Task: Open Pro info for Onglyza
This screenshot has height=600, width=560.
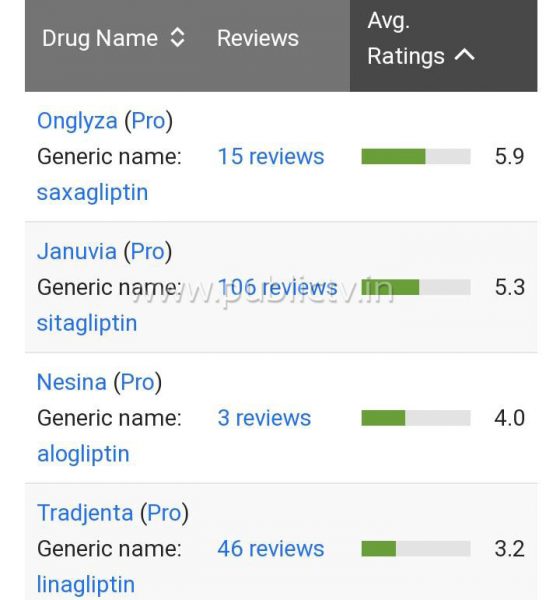Action: [x=149, y=121]
